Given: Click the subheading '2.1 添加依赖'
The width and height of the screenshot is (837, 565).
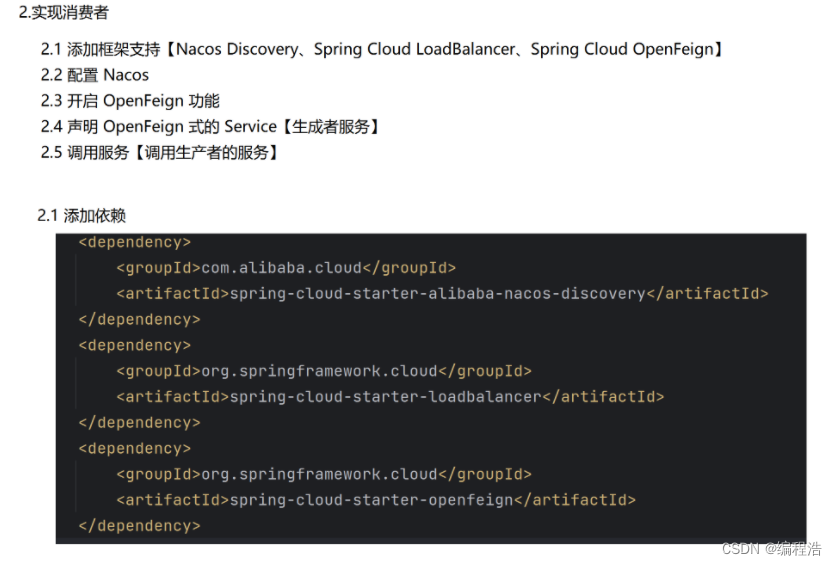Looking at the screenshot, I should click(81, 216).
